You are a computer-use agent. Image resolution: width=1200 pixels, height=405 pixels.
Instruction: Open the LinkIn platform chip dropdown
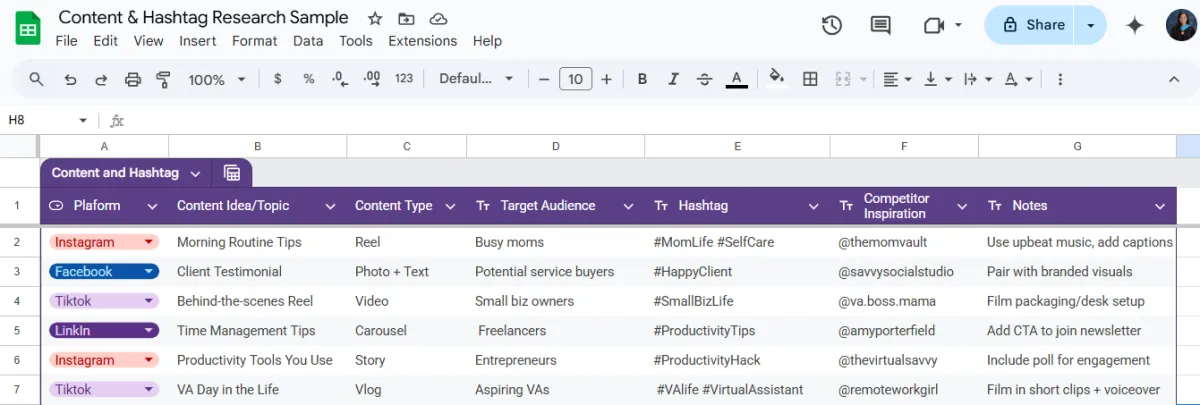click(149, 331)
